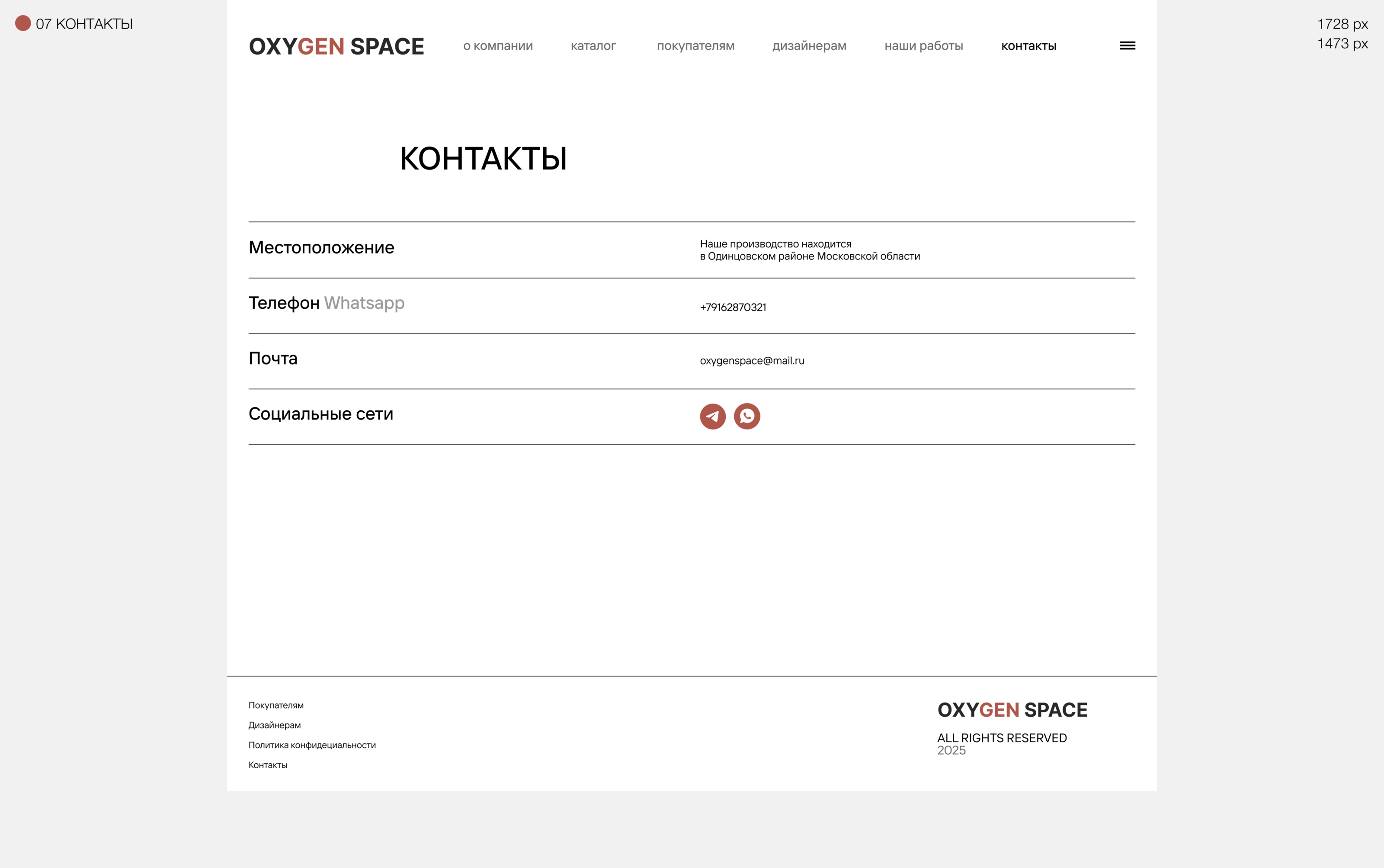
Task: Click the 'КОНТАКТЫ' page heading
Action: (x=483, y=159)
